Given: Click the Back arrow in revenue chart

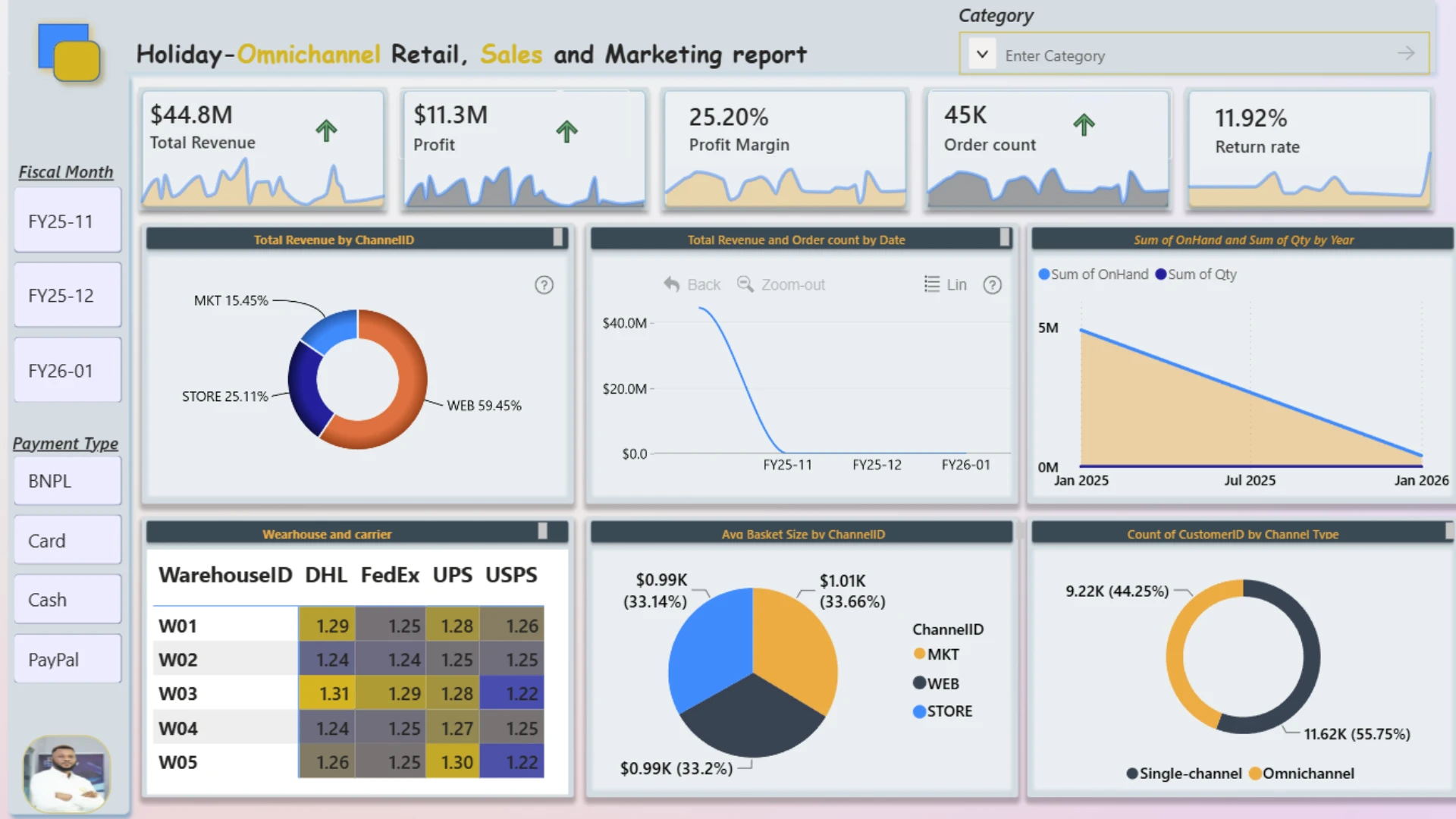Looking at the screenshot, I should [671, 284].
